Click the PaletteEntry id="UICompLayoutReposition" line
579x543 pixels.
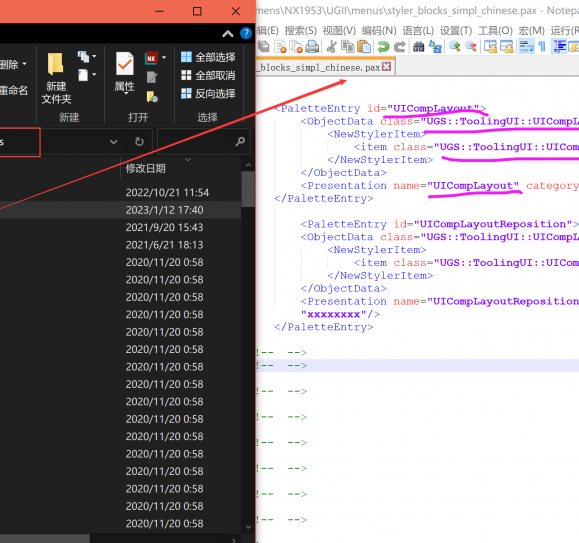pyautogui.click(x=439, y=224)
